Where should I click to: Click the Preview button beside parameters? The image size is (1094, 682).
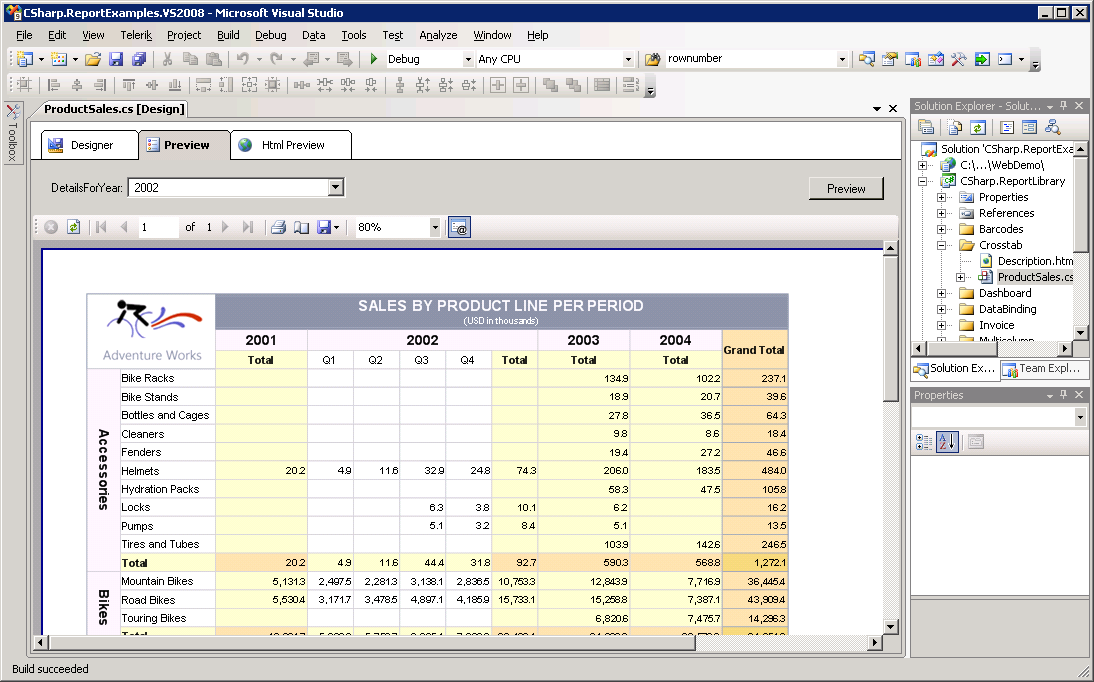(x=845, y=188)
